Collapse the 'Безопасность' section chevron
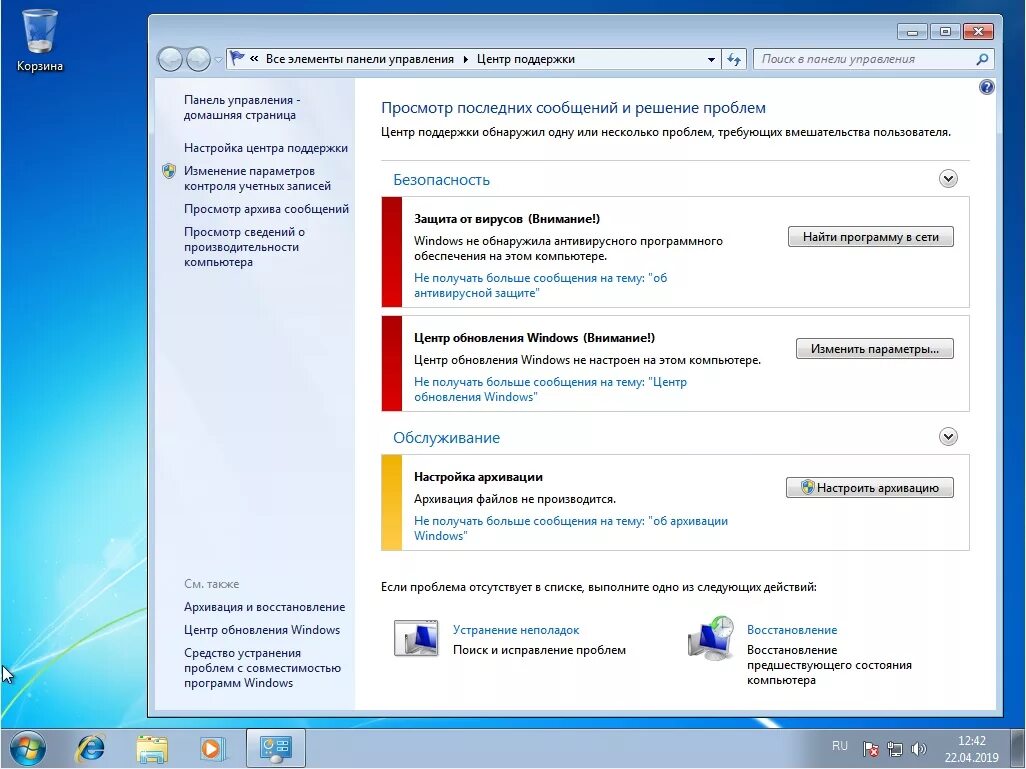The width and height of the screenshot is (1026, 769). 948,179
